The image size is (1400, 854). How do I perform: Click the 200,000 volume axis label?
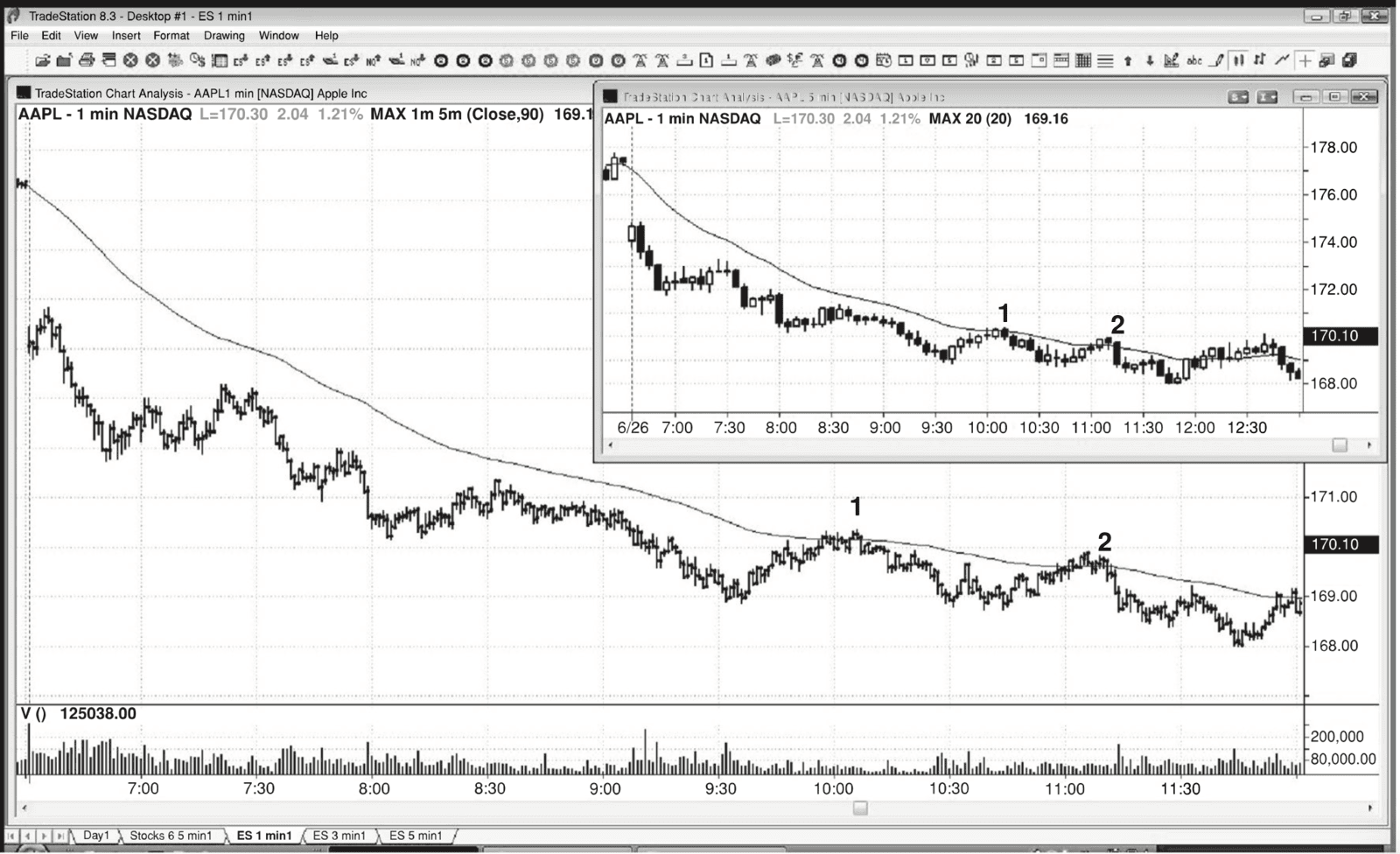click(1337, 737)
